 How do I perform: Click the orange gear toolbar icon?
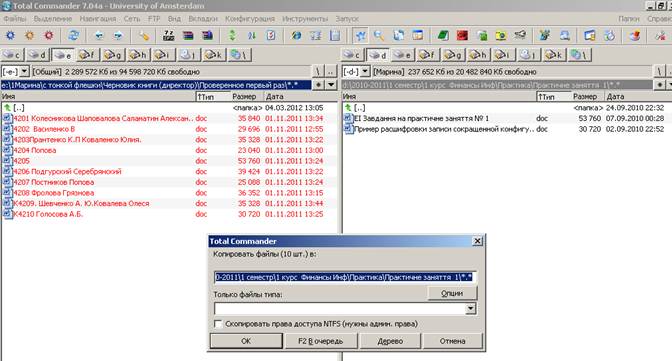click(x=29, y=36)
